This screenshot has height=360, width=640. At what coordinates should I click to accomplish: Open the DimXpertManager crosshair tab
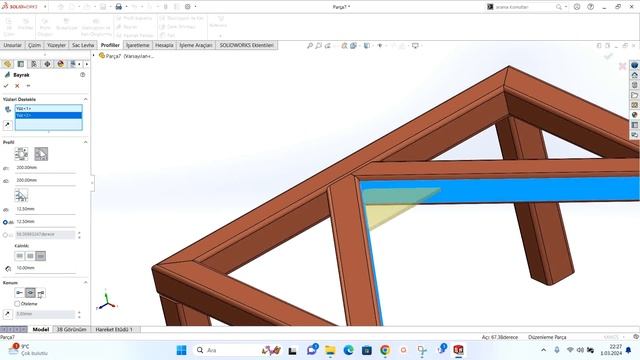pos(47,64)
